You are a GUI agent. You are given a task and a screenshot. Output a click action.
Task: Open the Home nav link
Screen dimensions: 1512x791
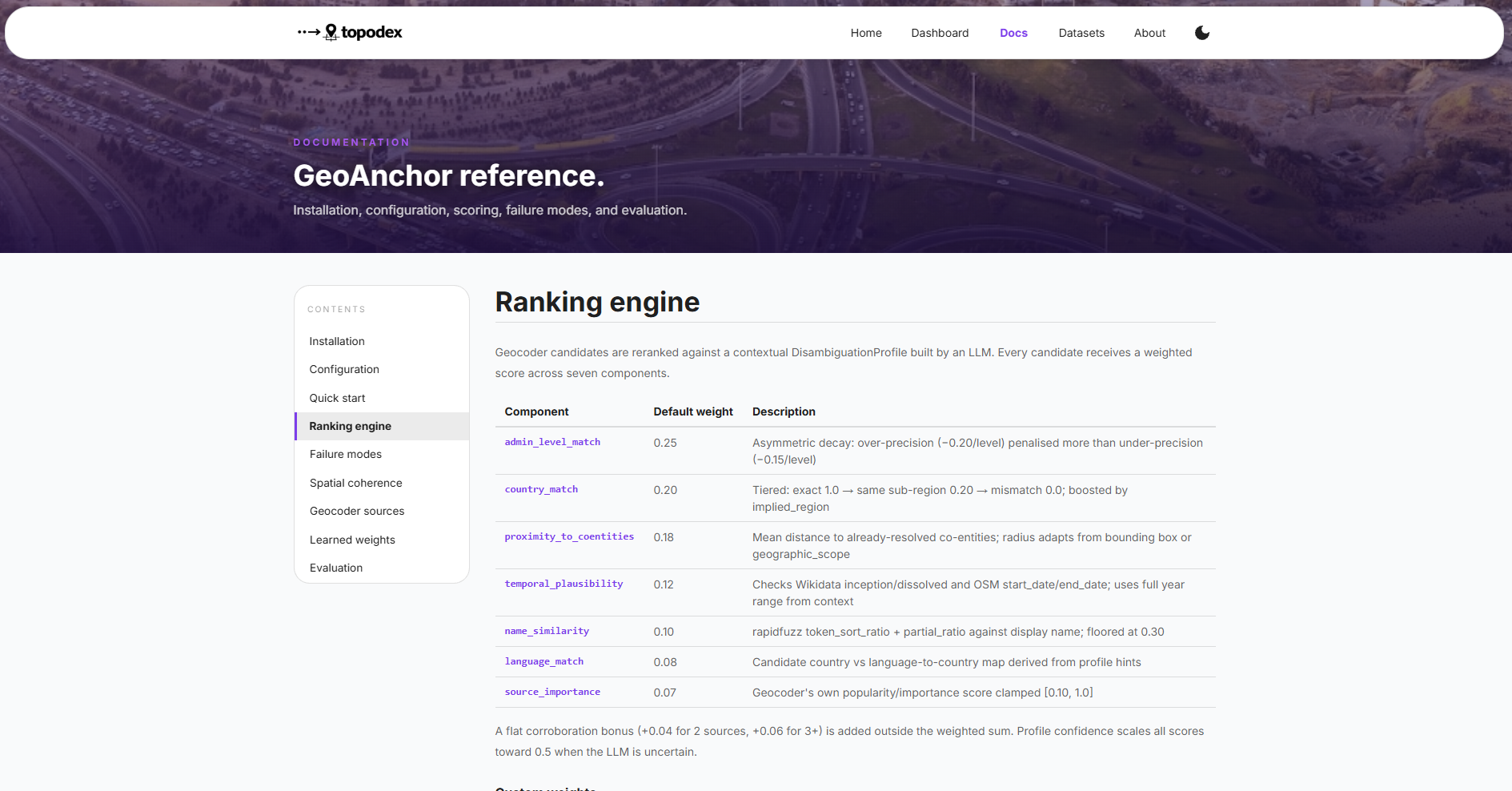coord(866,33)
